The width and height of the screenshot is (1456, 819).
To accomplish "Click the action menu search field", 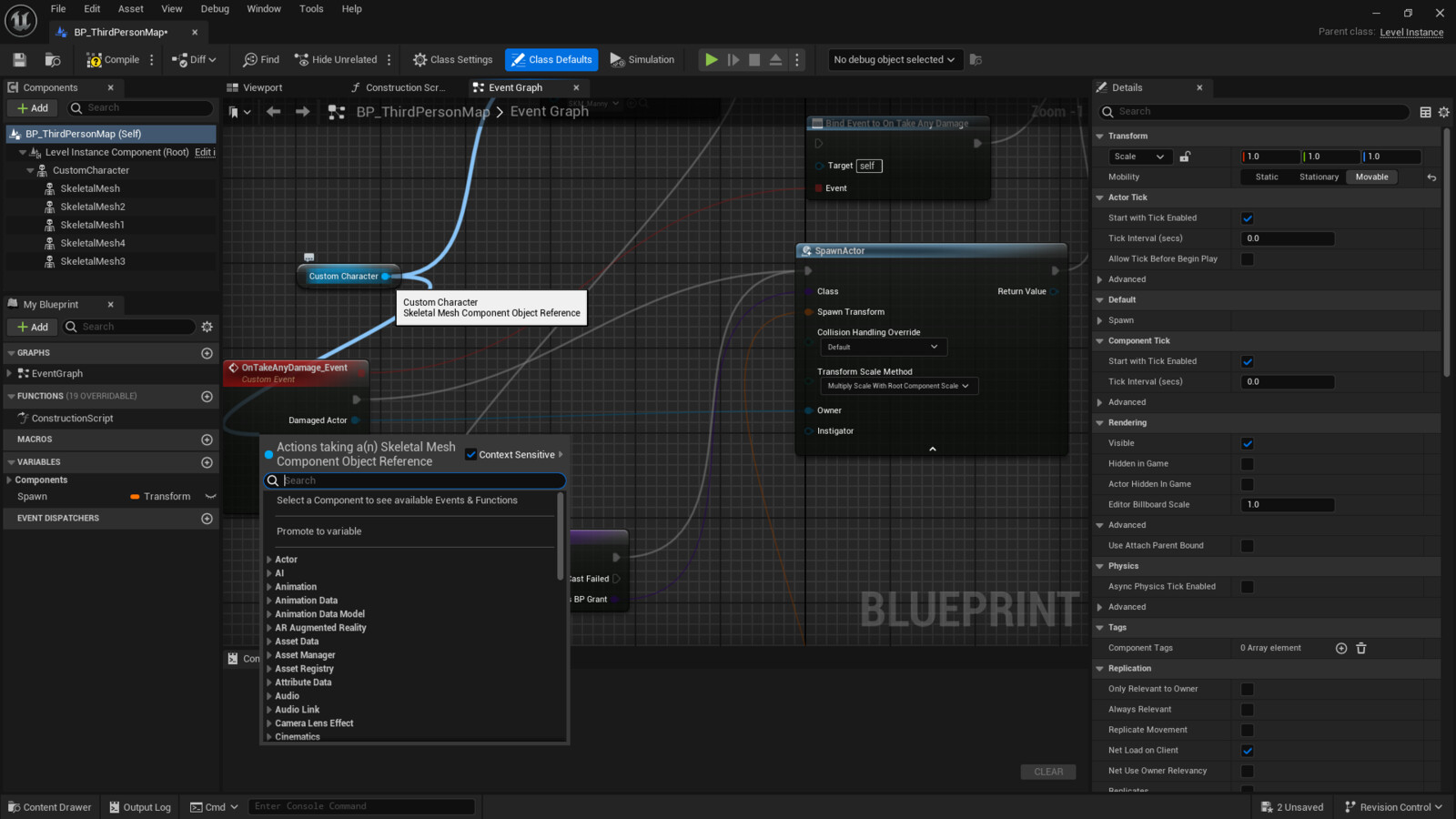I will click(415, 480).
